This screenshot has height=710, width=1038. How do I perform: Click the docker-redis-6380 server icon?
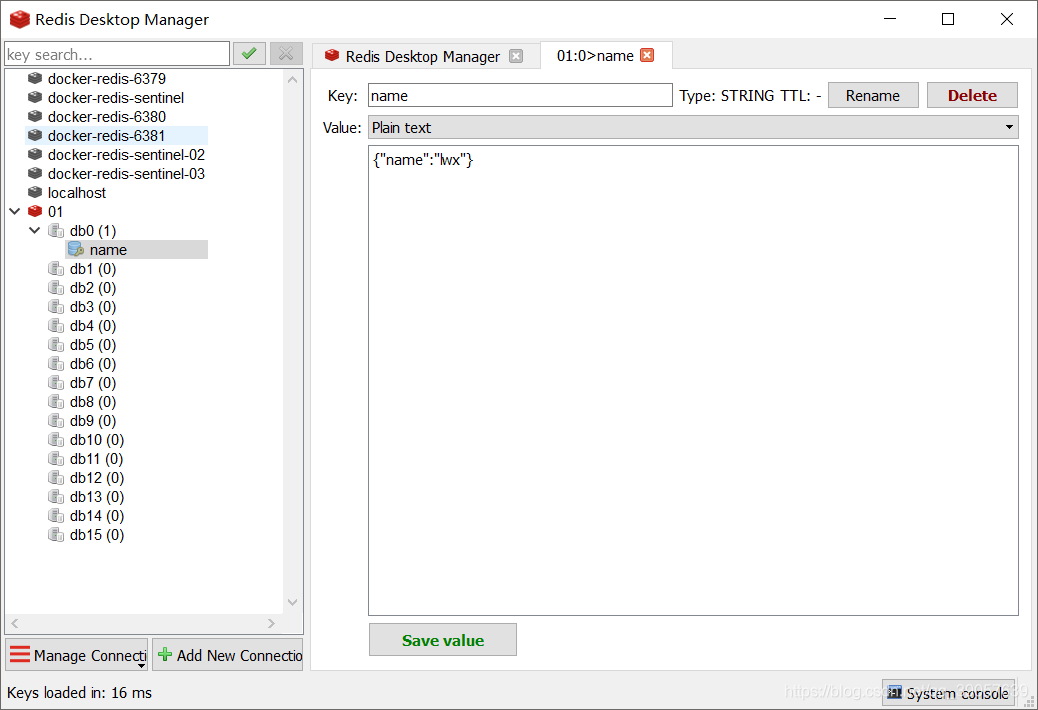click(x=35, y=116)
